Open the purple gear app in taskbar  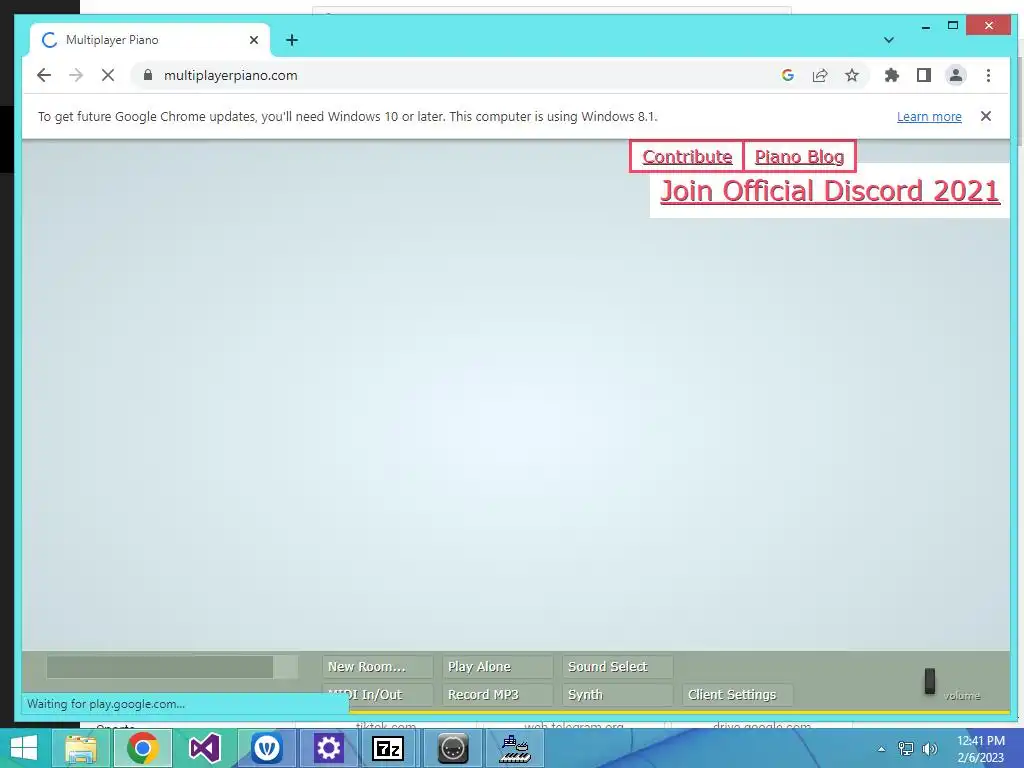point(328,748)
